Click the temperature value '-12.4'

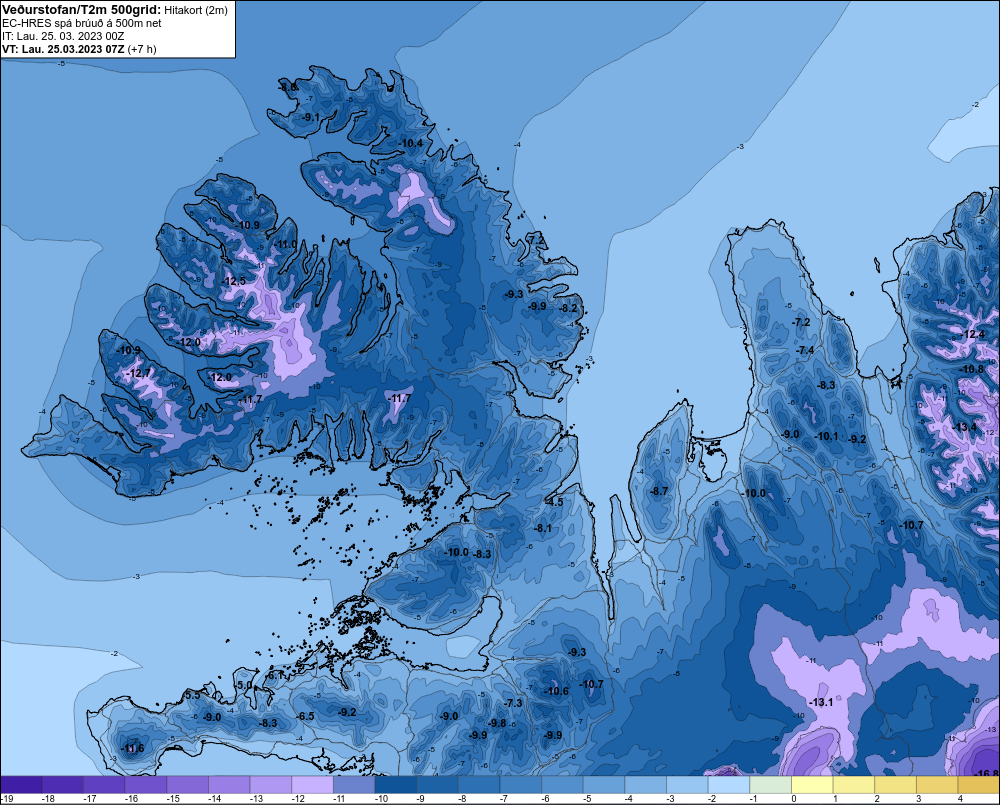[x=972, y=335]
